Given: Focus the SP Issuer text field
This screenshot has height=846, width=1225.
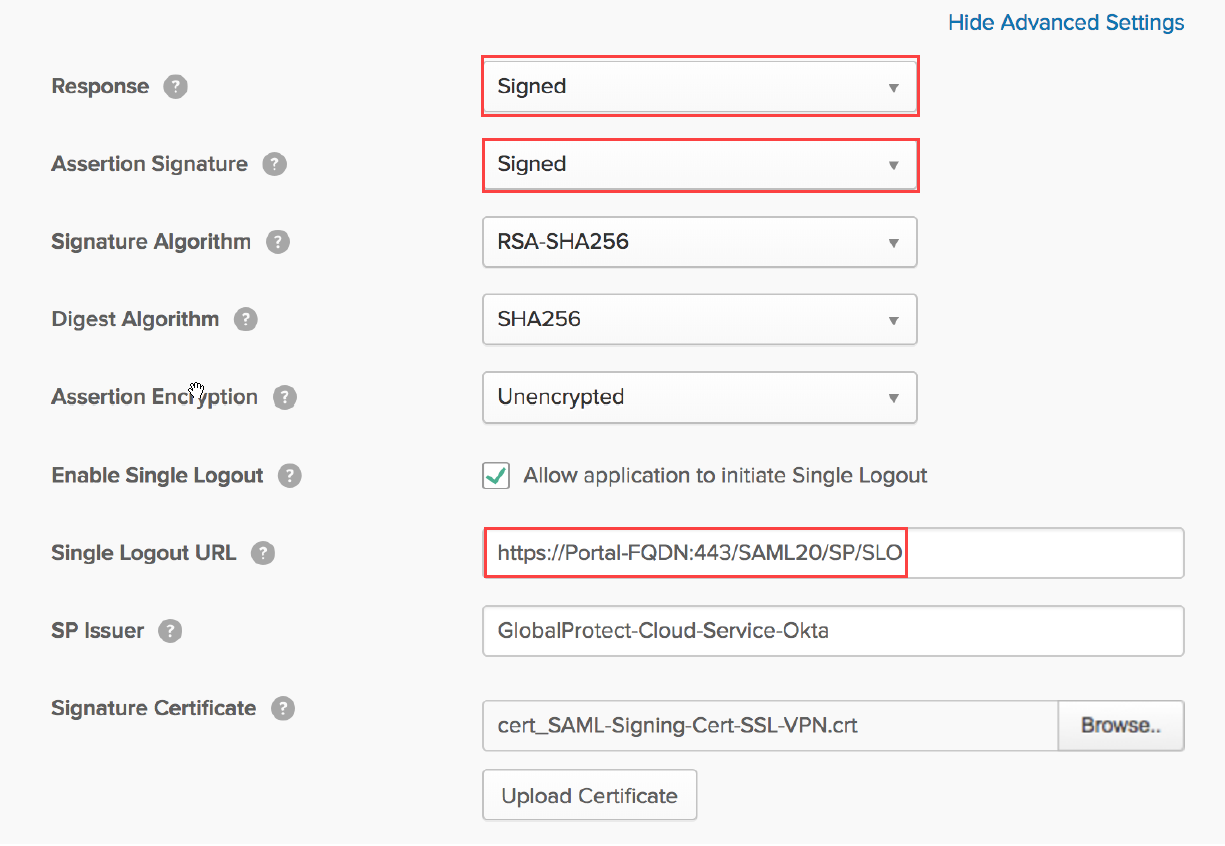Looking at the screenshot, I should (833, 631).
